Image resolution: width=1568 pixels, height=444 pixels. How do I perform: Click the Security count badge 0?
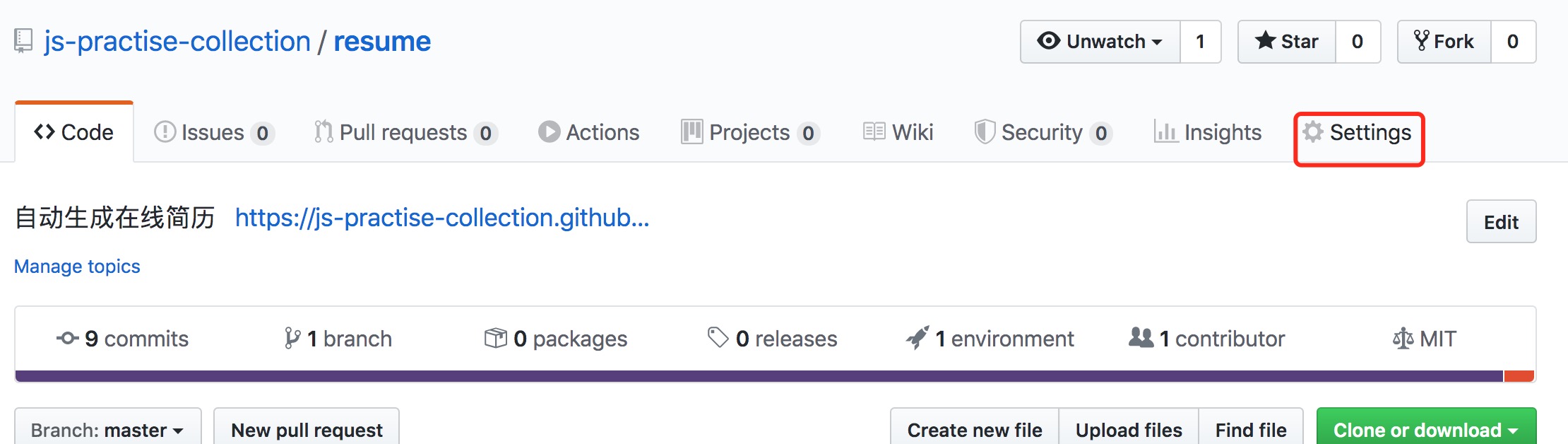[1101, 133]
